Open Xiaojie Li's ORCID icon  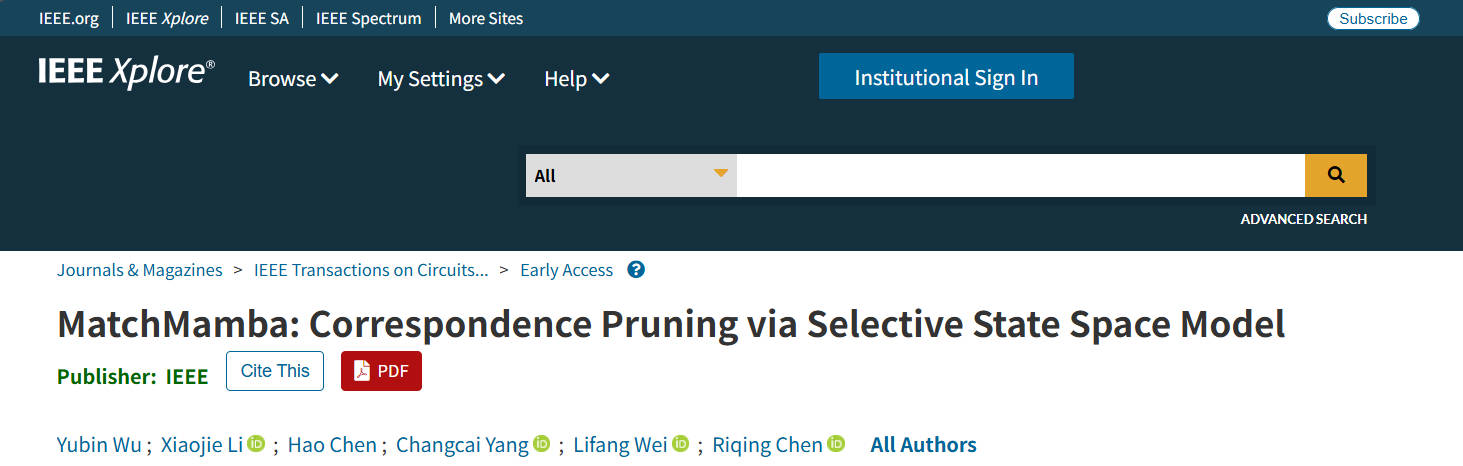tap(256, 444)
